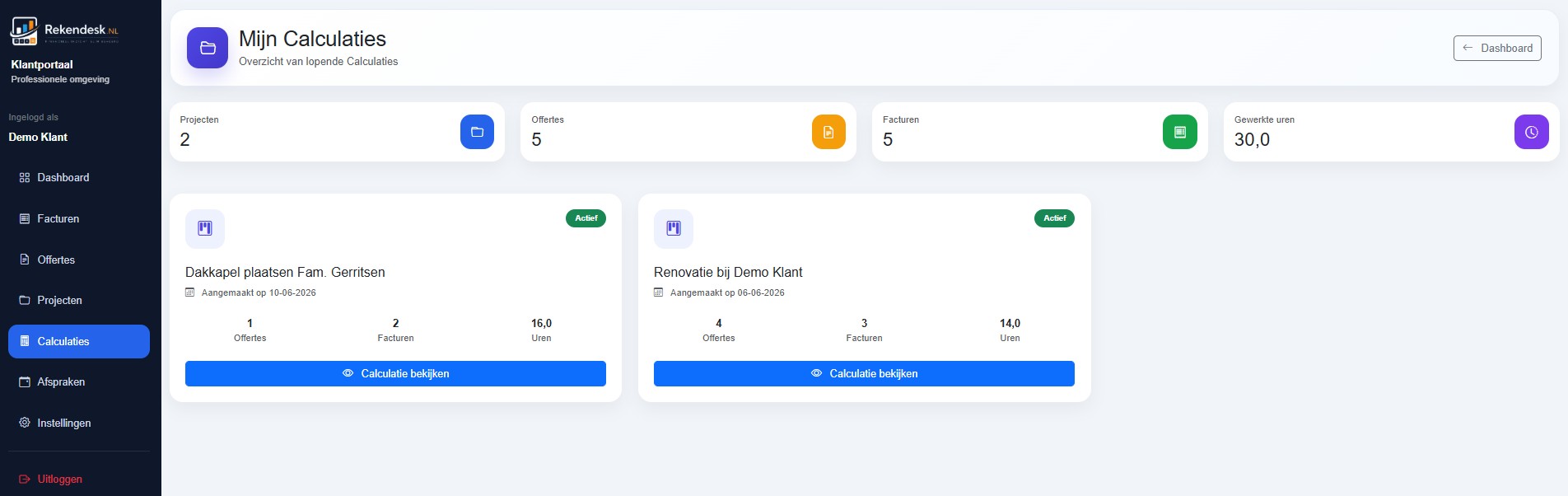
Task: Click the red Uitloggen icon
Action: pyautogui.click(x=25, y=480)
